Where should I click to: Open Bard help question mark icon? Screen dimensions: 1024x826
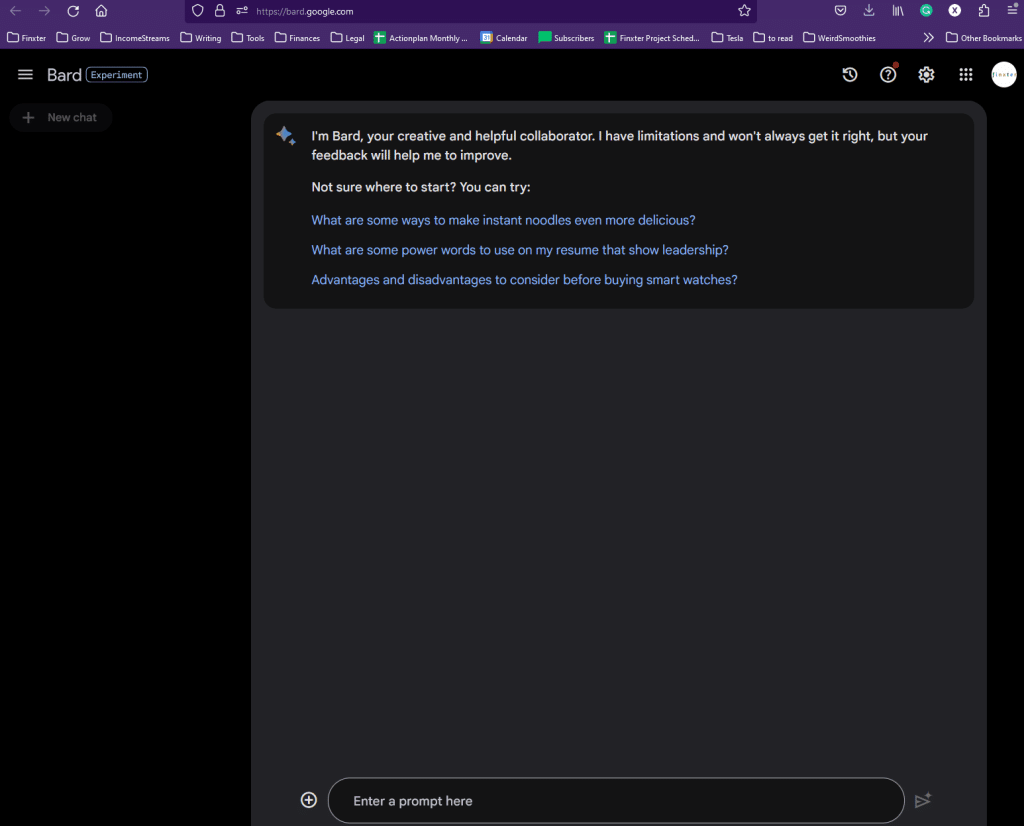click(x=888, y=74)
